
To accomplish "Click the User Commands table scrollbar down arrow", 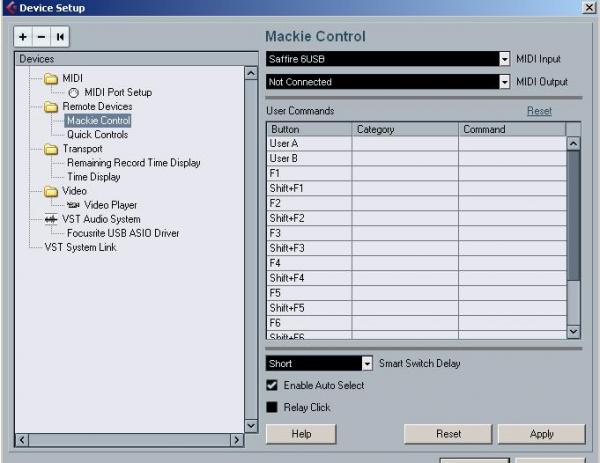I will coord(573,331).
